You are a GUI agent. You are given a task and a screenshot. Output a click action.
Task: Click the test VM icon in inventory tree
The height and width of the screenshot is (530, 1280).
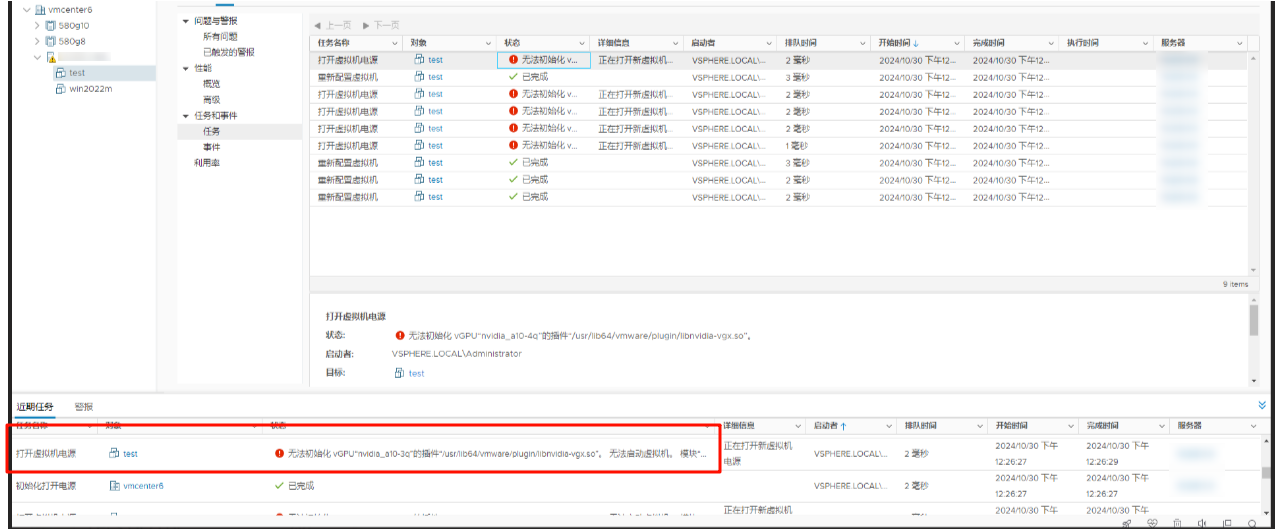(61, 73)
